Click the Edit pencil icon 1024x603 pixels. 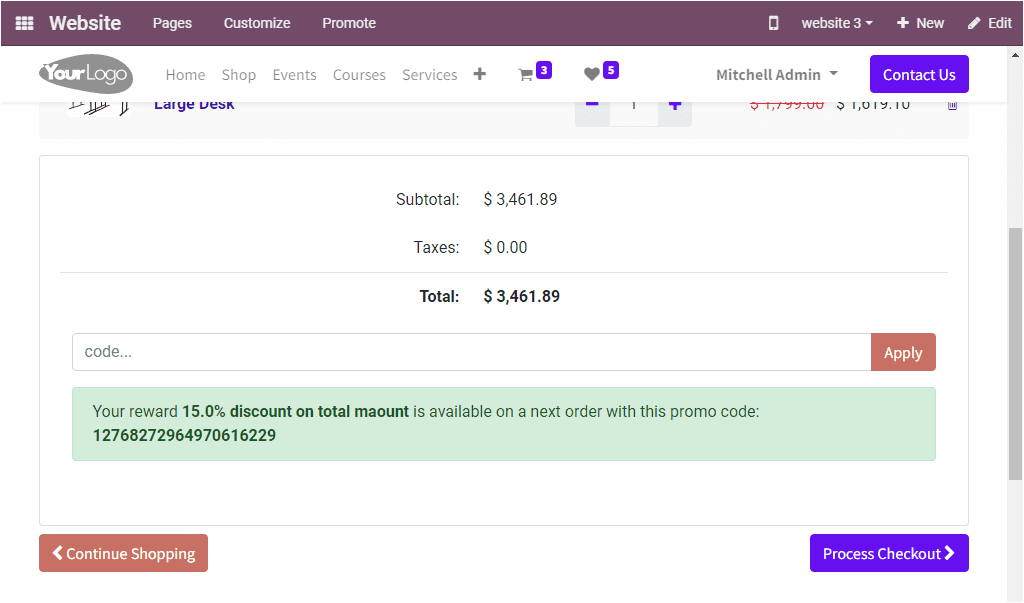[x=989, y=22]
